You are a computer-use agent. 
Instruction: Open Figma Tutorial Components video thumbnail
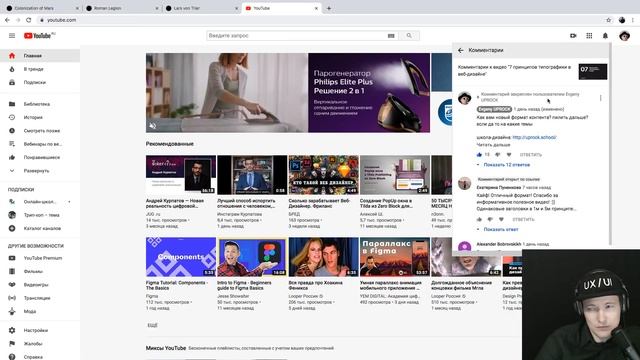181,257
